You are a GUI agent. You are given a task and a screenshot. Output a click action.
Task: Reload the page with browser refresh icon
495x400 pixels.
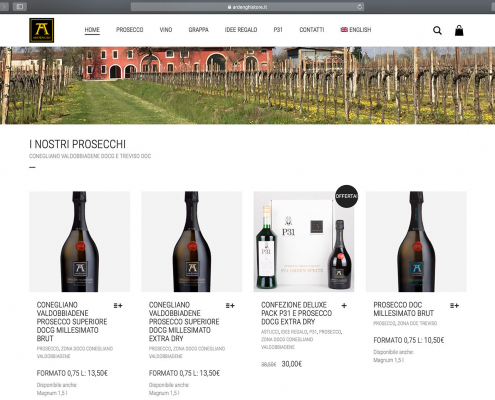[x=359, y=7]
